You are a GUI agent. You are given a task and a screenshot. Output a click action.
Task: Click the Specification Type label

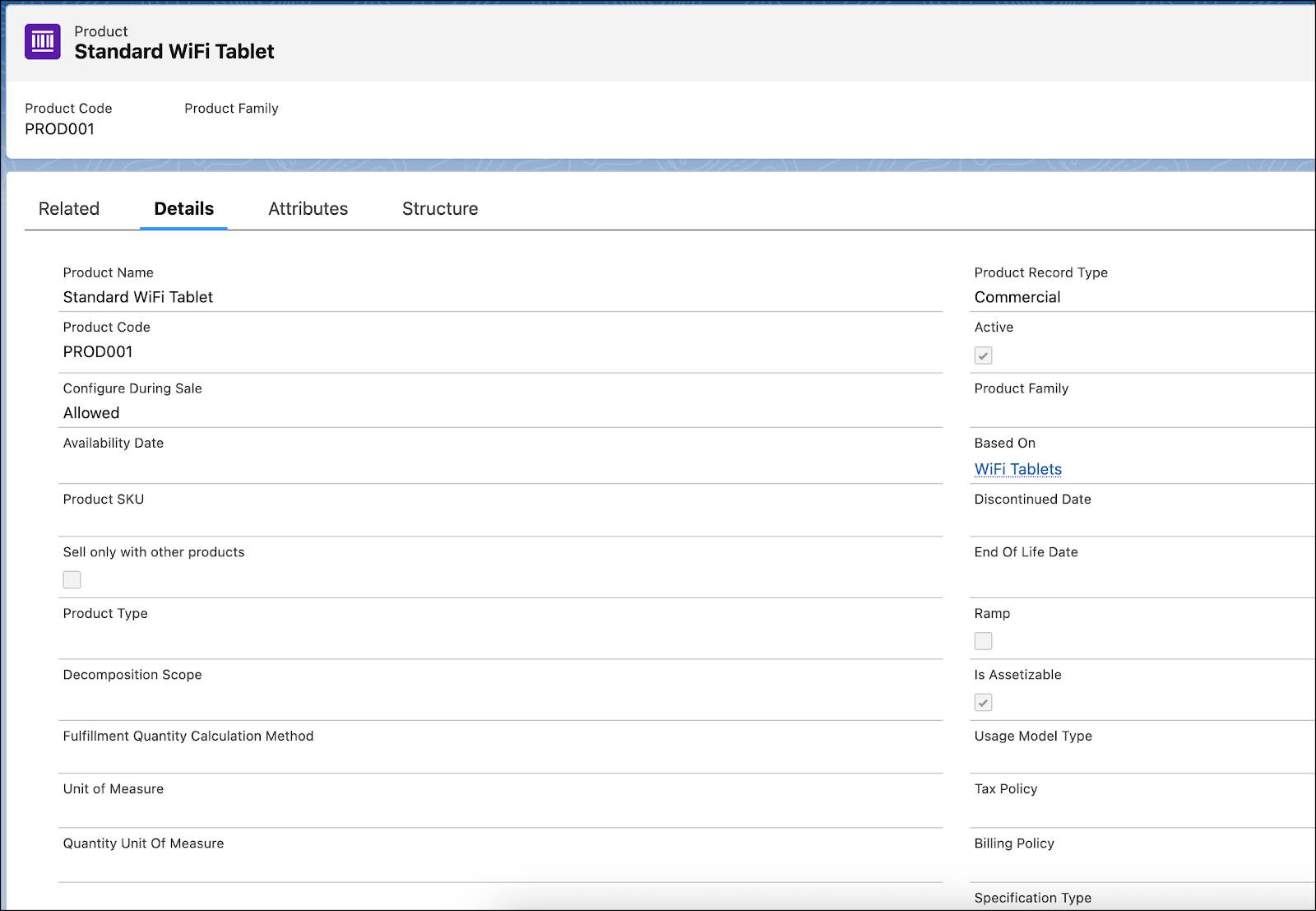[x=1033, y=898]
